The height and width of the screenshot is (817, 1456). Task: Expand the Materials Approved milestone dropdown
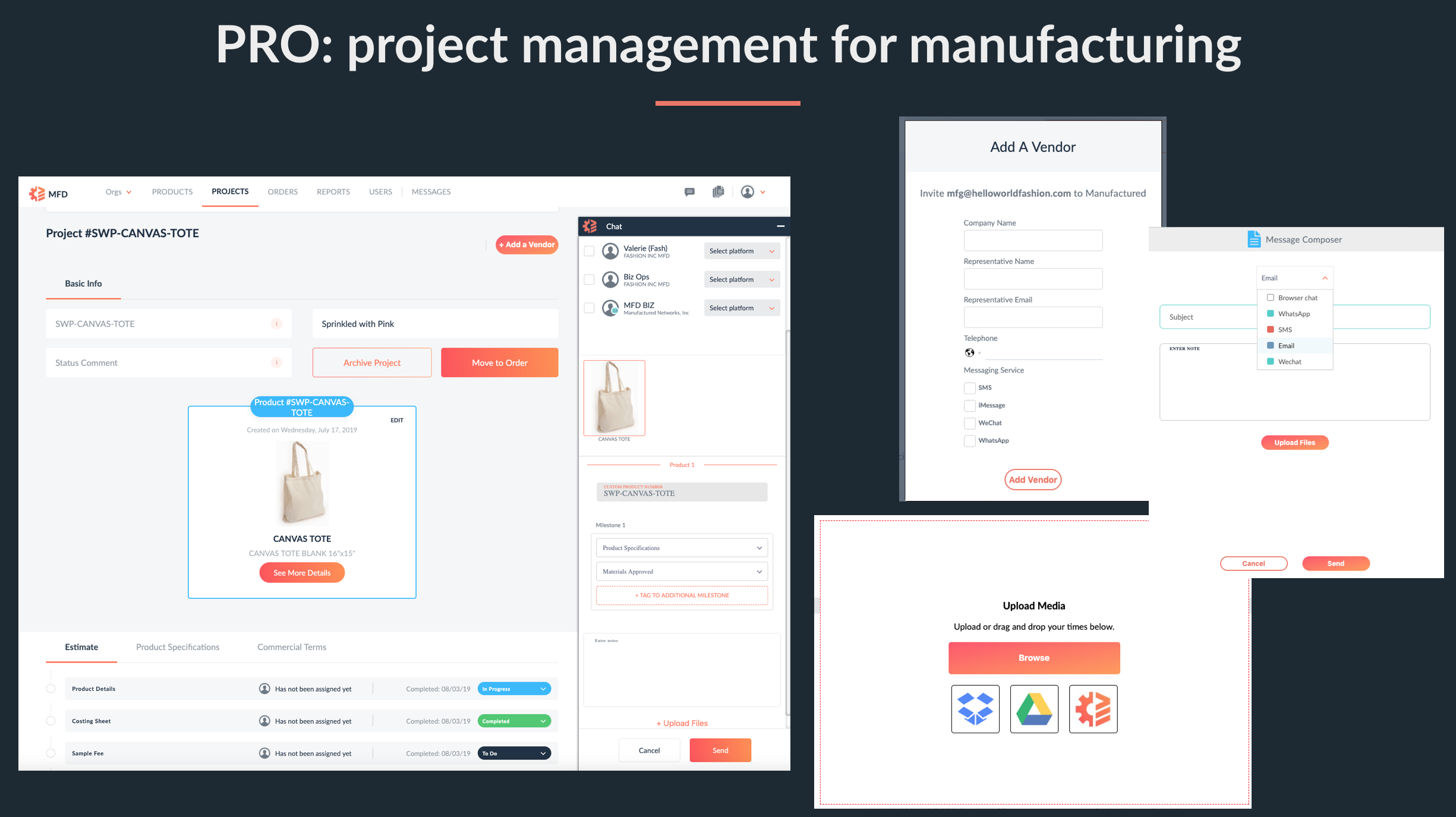pyautogui.click(x=682, y=572)
